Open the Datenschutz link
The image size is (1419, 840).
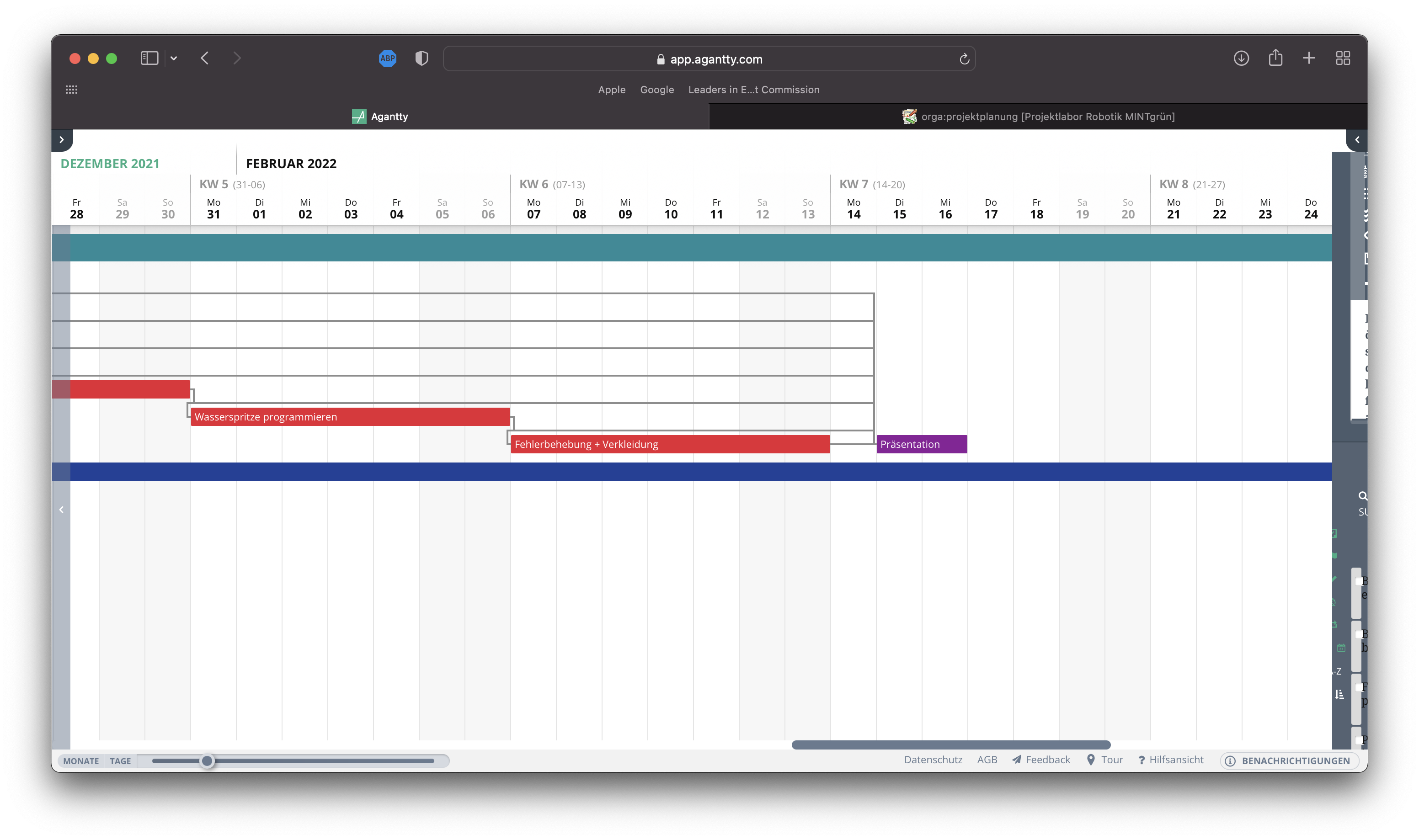(933, 760)
